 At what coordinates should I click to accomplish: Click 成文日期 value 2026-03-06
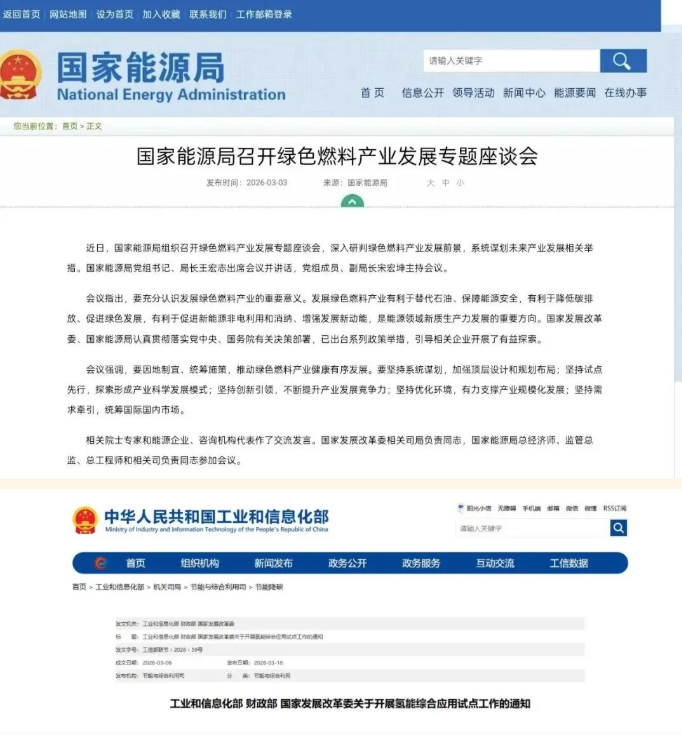157,663
